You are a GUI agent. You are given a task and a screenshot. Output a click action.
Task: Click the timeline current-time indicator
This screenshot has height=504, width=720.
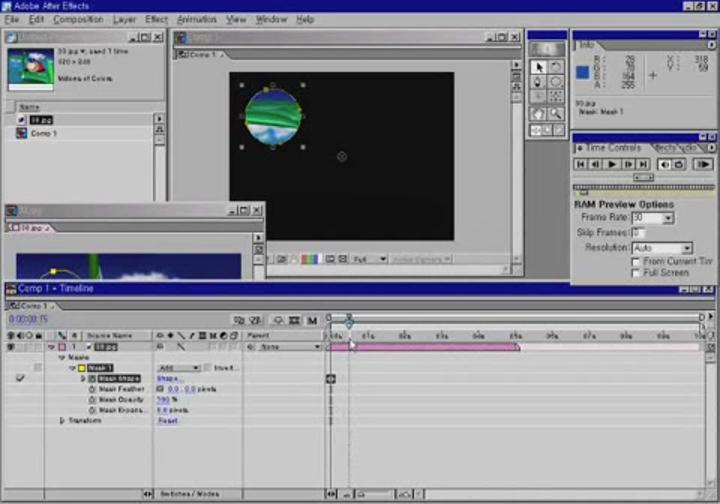[x=349, y=323]
